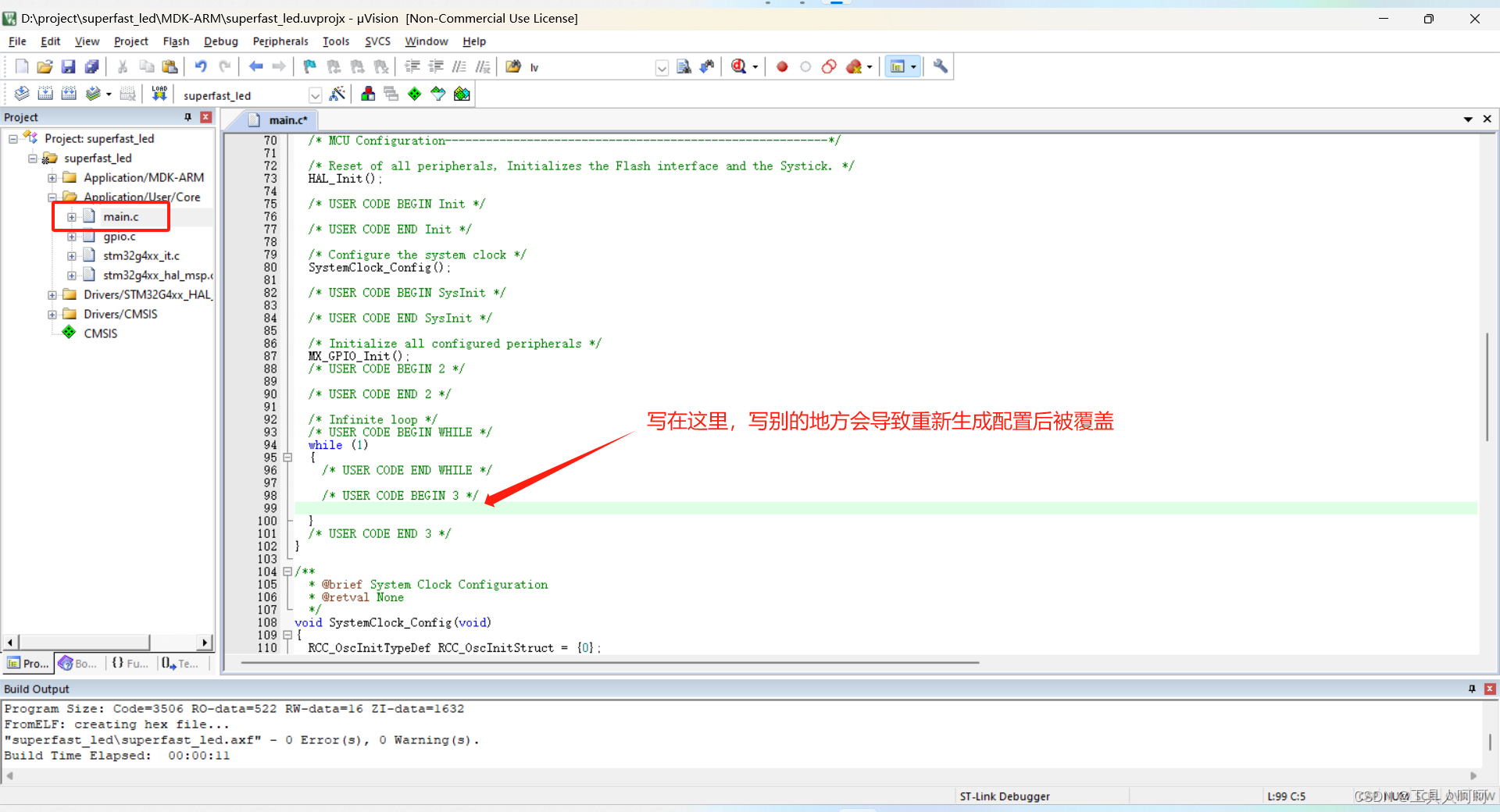Image resolution: width=1500 pixels, height=812 pixels.
Task: Build target files
Action: [x=45, y=94]
